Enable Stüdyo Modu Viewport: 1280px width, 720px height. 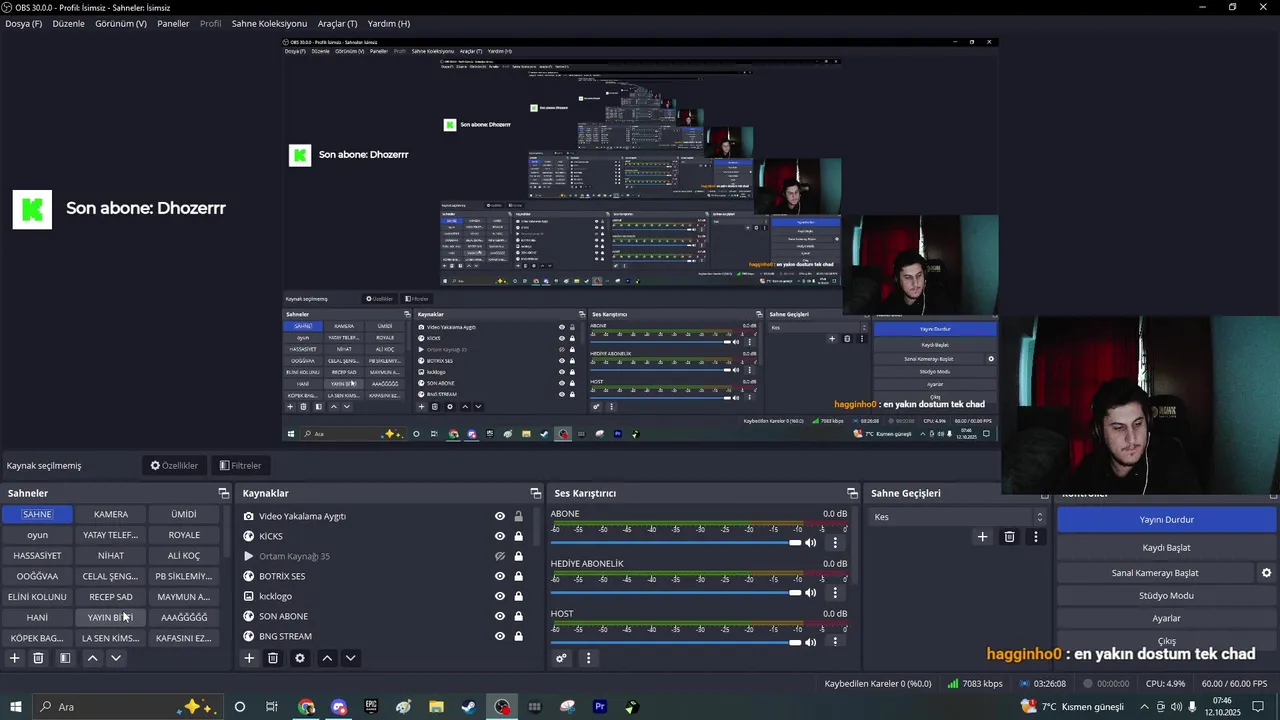click(x=1166, y=595)
